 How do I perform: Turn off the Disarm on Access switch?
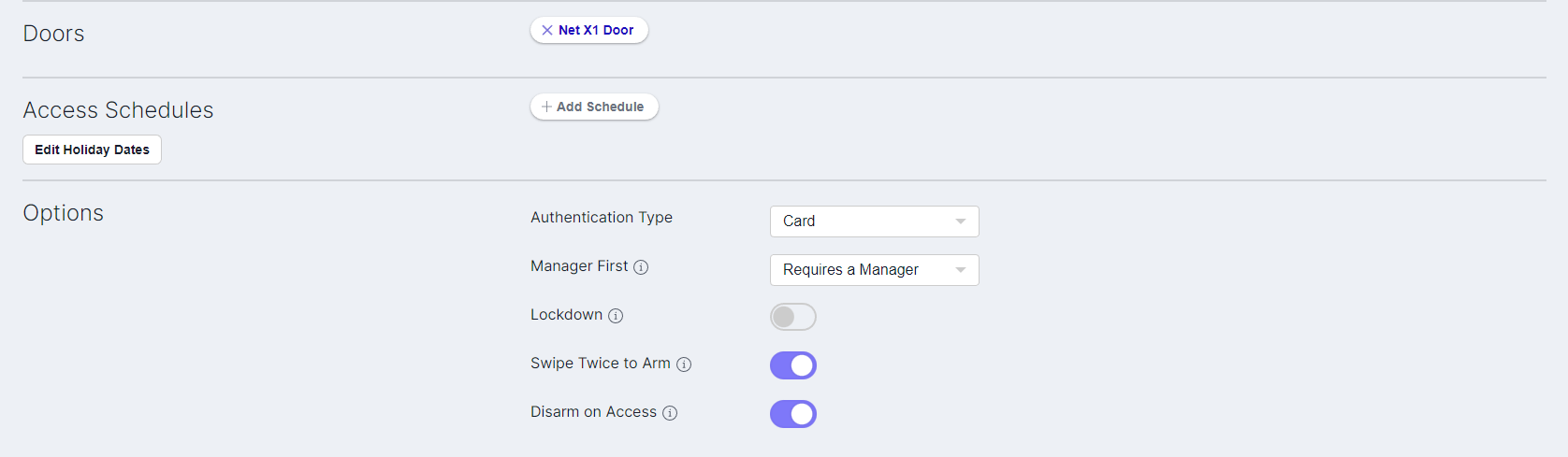[x=792, y=414]
